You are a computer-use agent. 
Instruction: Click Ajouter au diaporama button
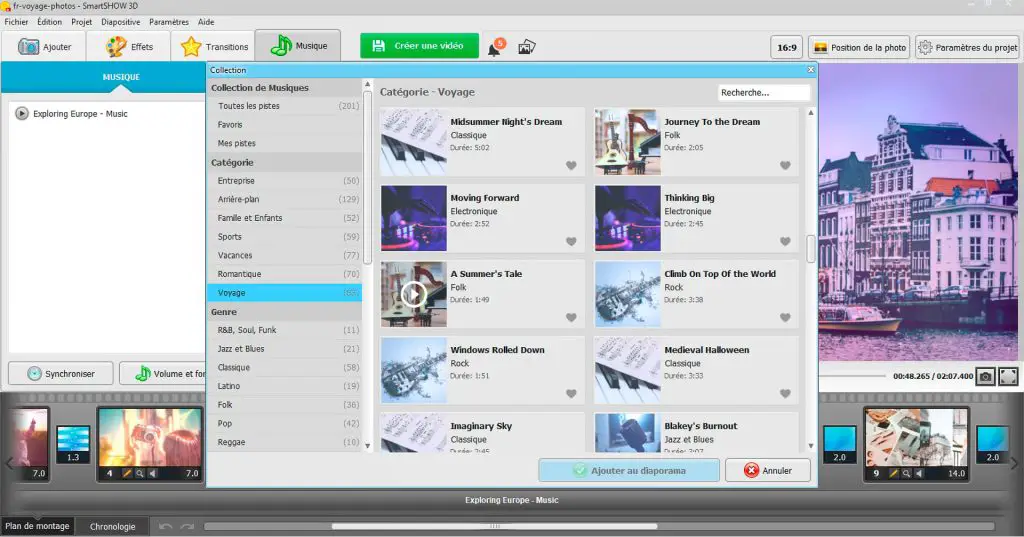click(628, 470)
